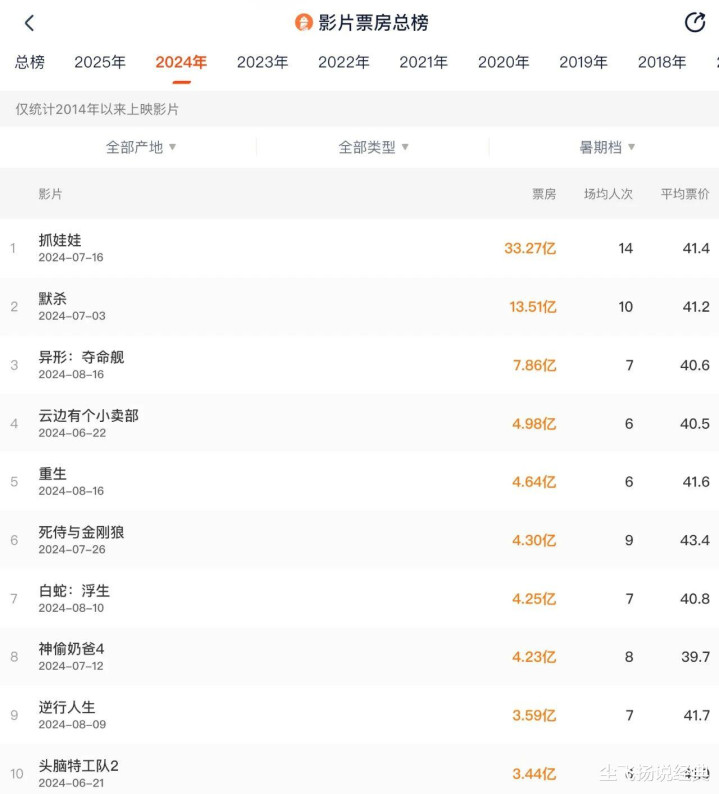This screenshot has height=794, width=719.
Task: Click the notice 仅统计2014年以来上映影片
Action: coord(97,109)
